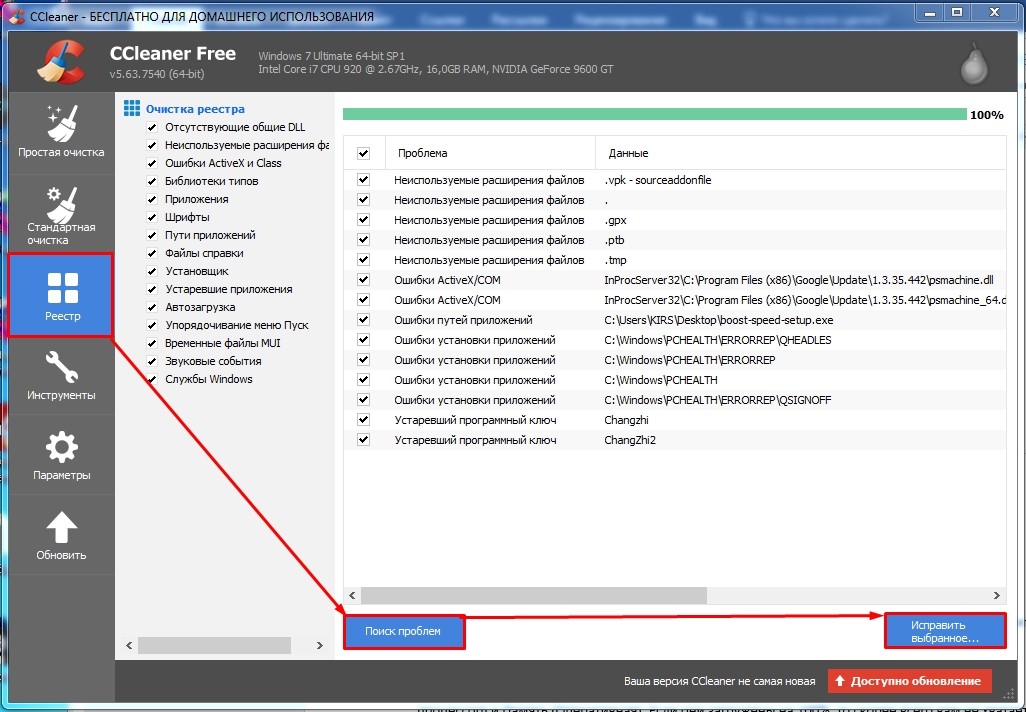Sort by the Данные column header

click(800, 153)
